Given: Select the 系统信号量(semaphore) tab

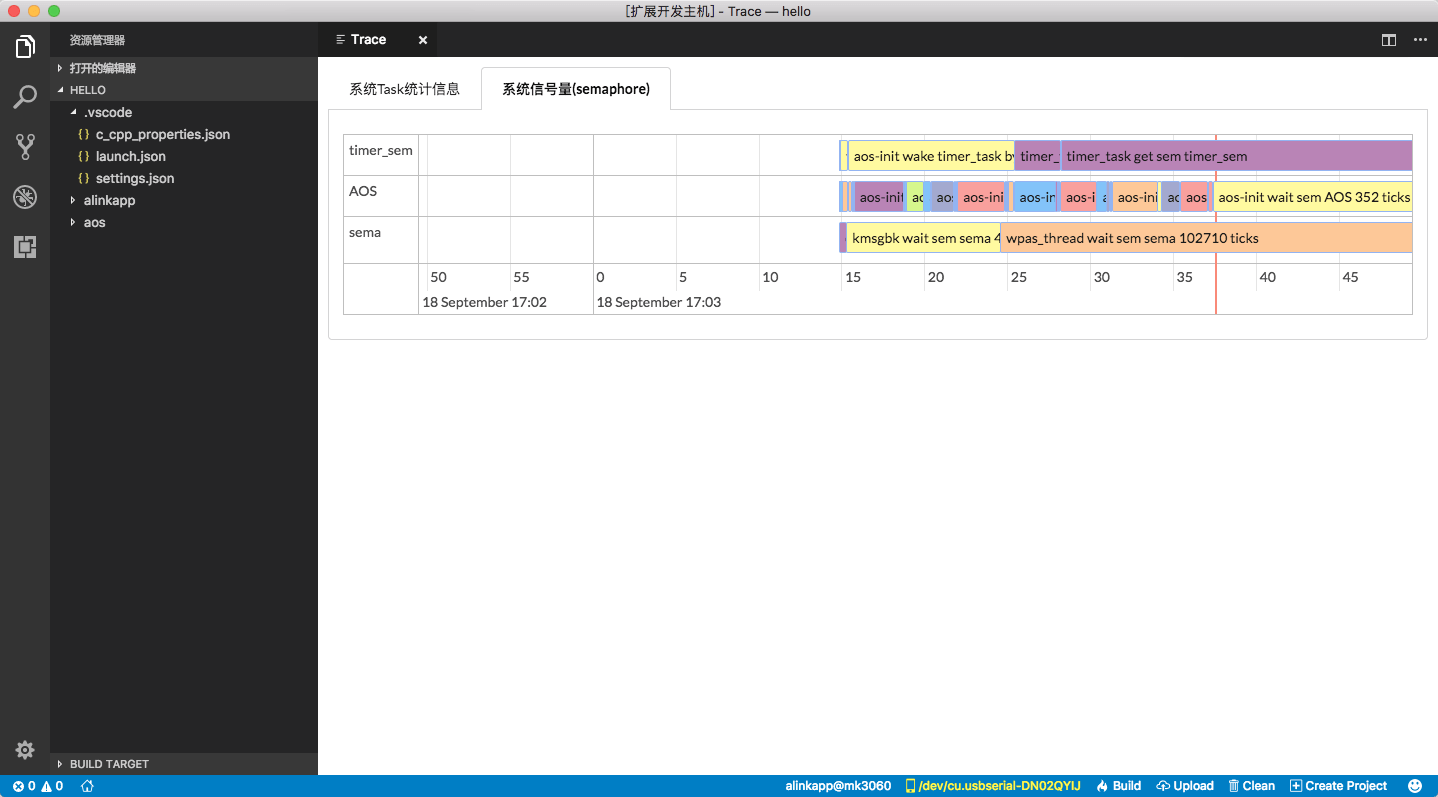Looking at the screenshot, I should pos(576,89).
